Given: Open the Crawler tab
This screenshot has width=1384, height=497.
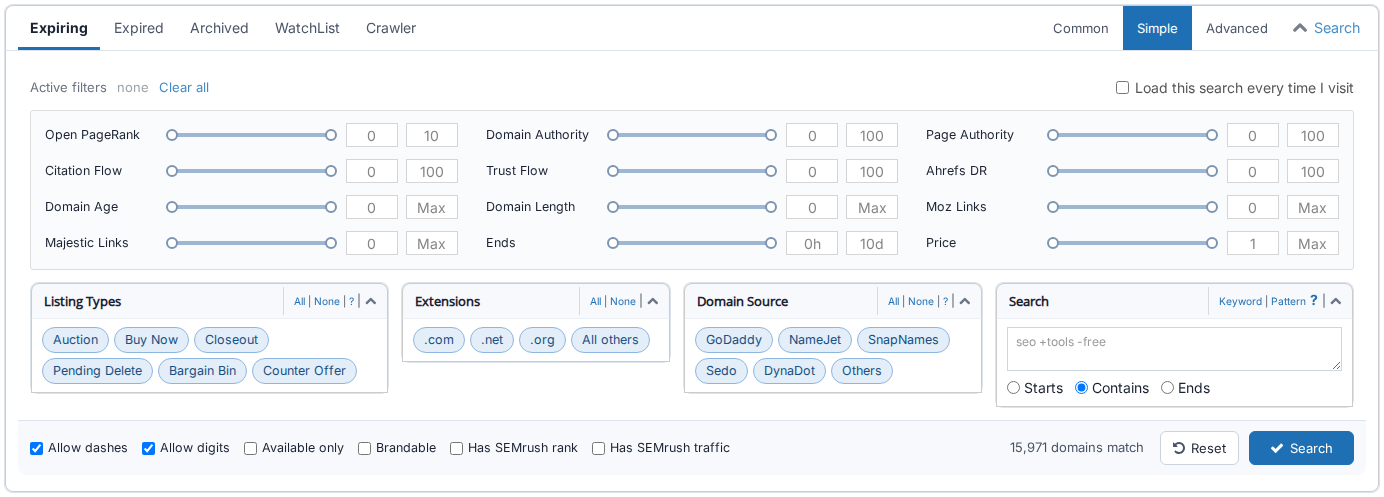Looking at the screenshot, I should pyautogui.click(x=391, y=28).
